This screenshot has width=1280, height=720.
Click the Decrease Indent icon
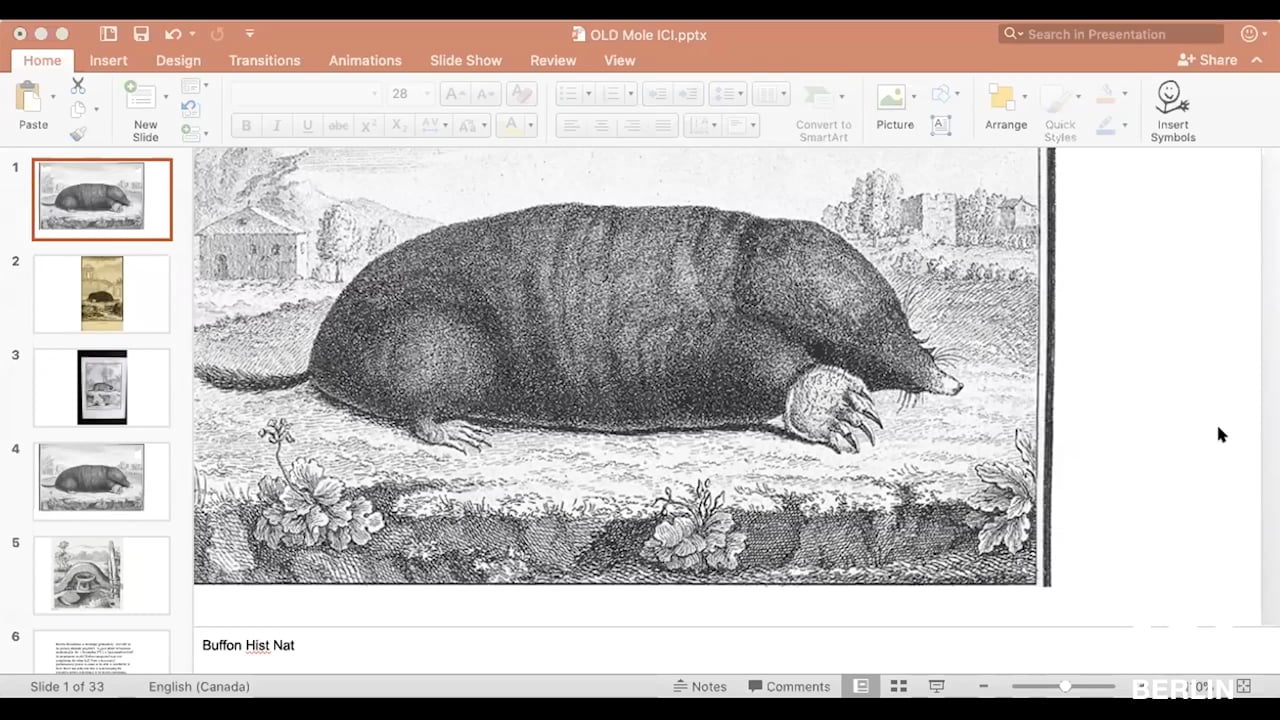click(657, 94)
